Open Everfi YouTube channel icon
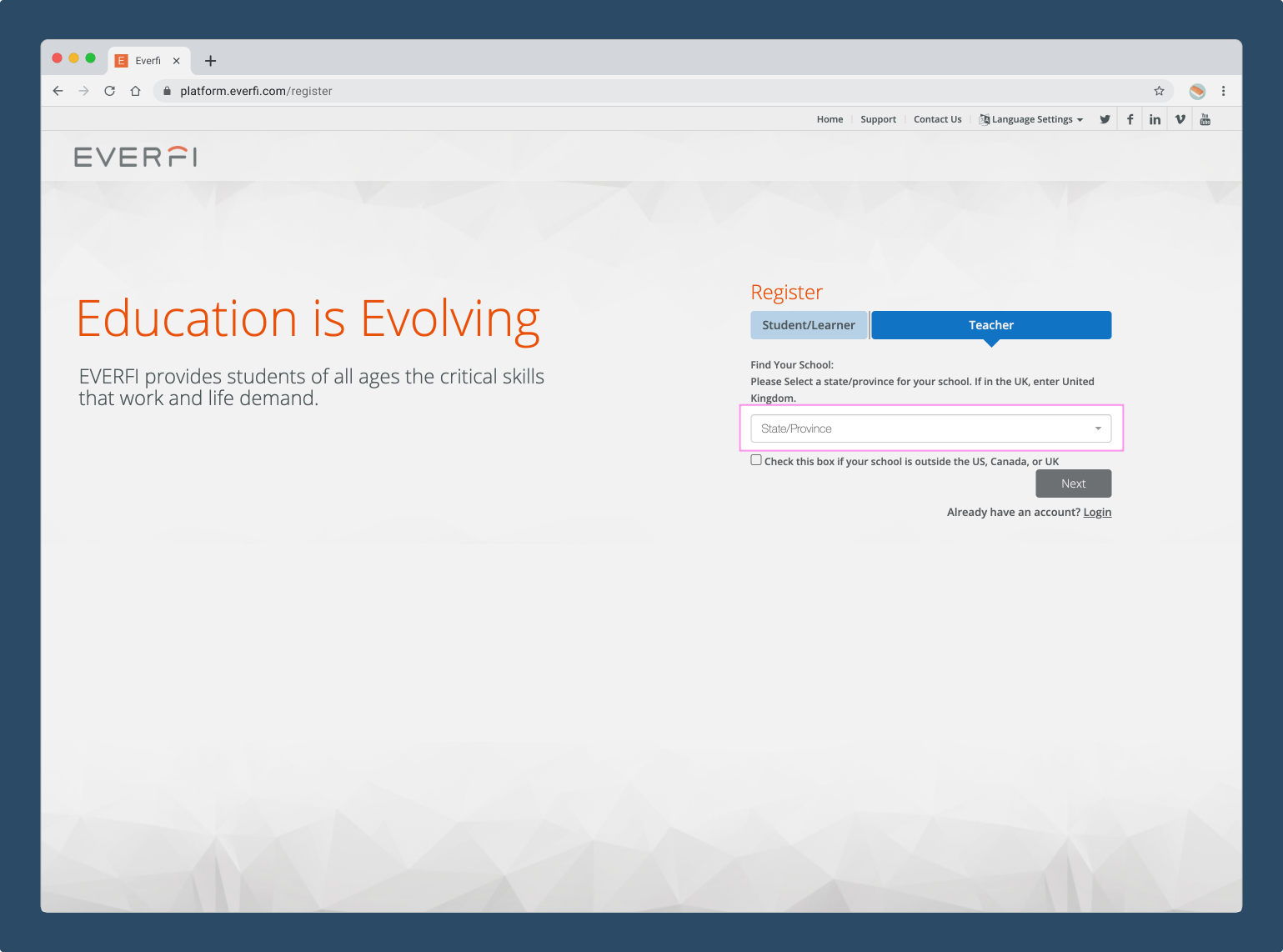This screenshot has height=952, width=1283. pos(1205,119)
